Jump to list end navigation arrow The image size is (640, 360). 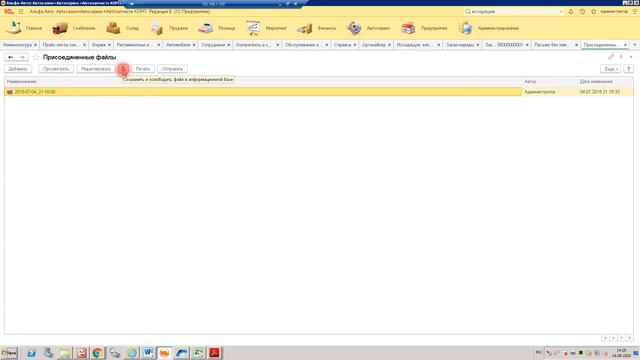pyautogui.click(x=629, y=338)
